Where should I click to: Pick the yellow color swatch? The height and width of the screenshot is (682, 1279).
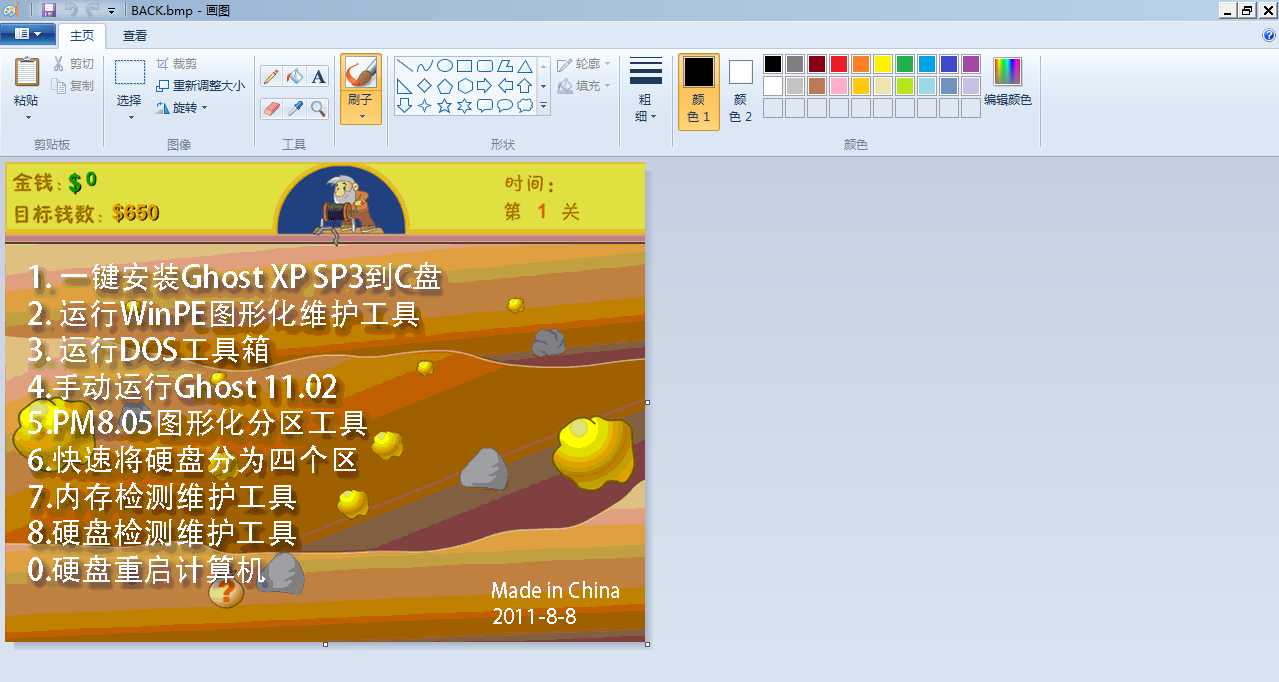[883, 64]
